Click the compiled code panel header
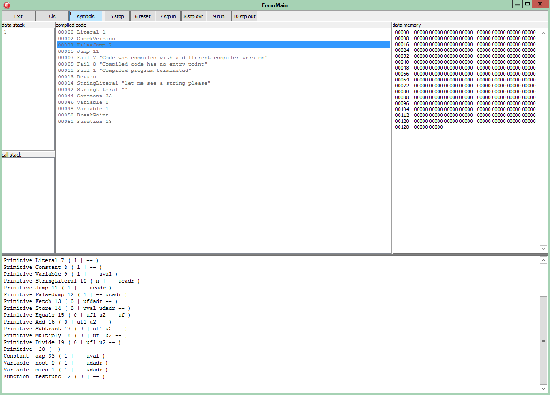 point(223,25)
